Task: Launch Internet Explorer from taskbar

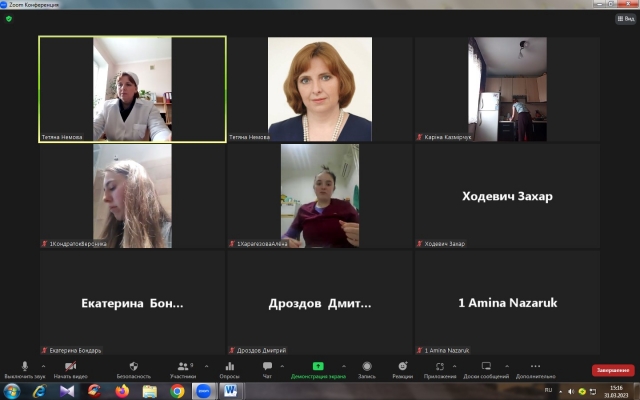Action: [39, 391]
